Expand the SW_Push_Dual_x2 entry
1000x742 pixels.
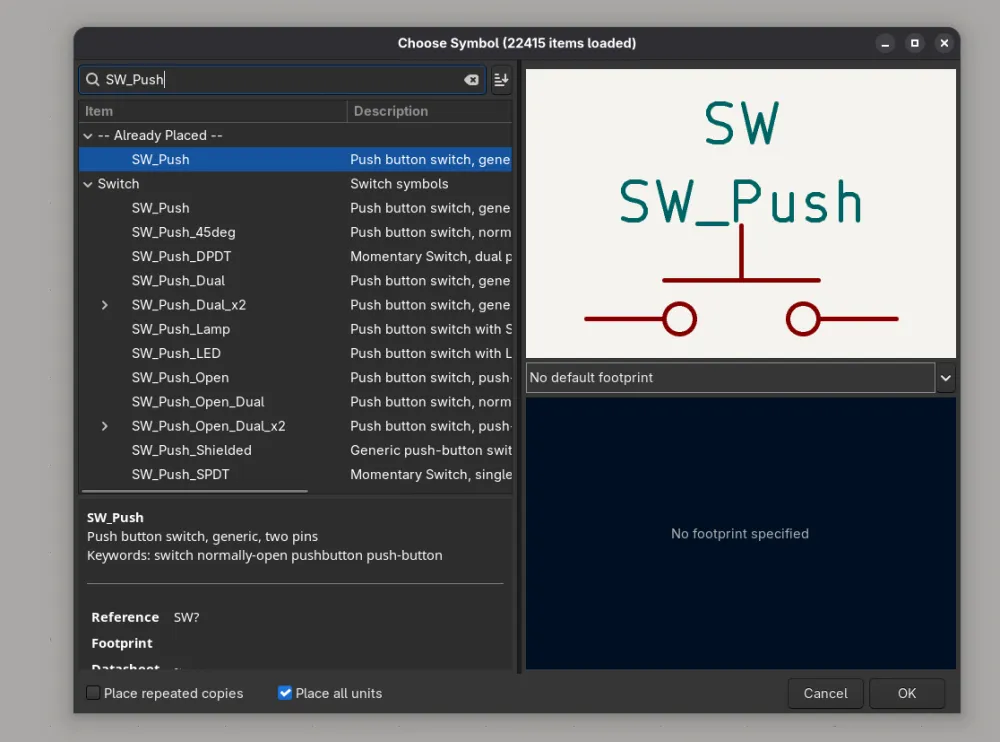(x=104, y=305)
